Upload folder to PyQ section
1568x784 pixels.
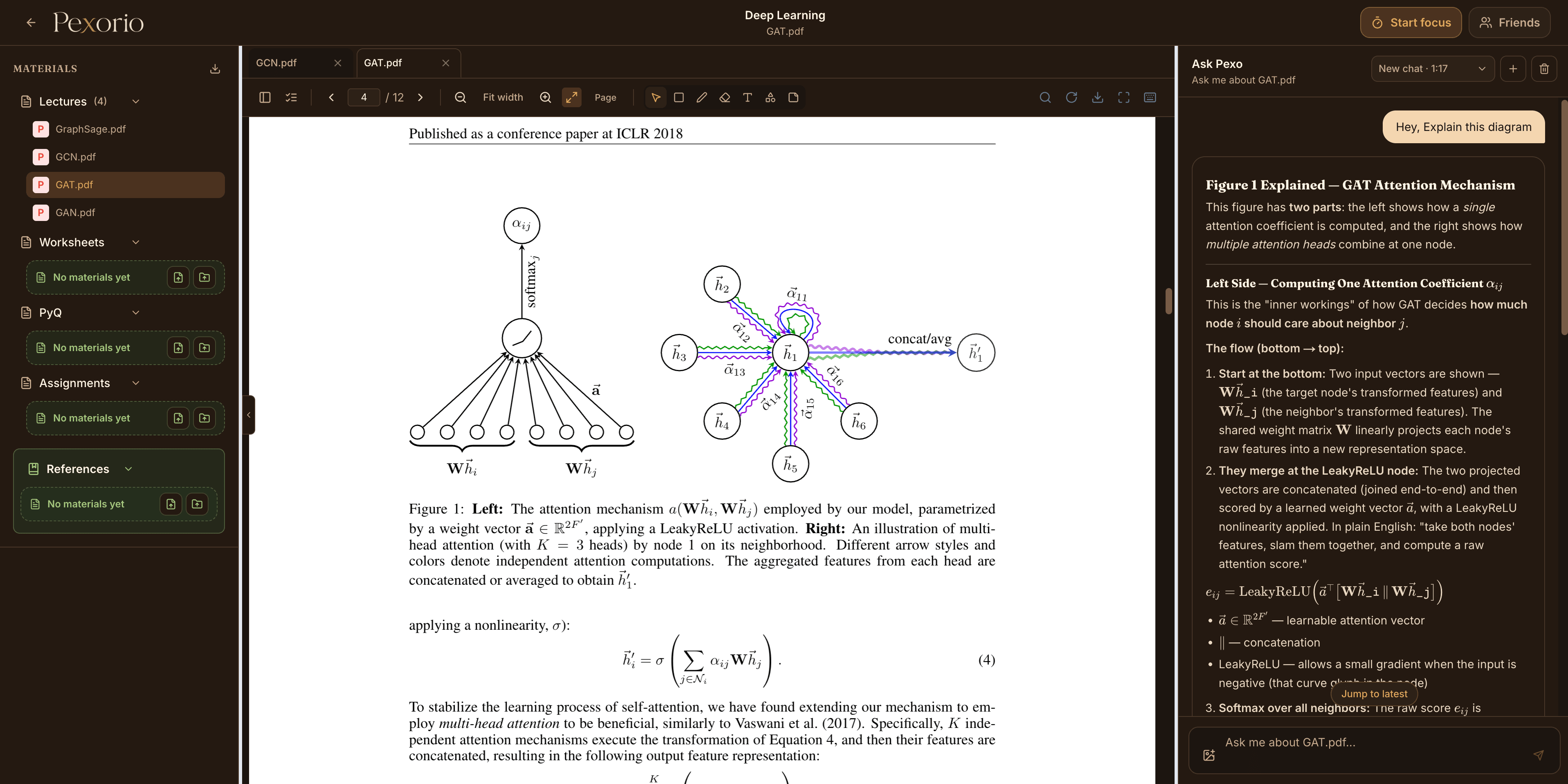click(x=204, y=348)
